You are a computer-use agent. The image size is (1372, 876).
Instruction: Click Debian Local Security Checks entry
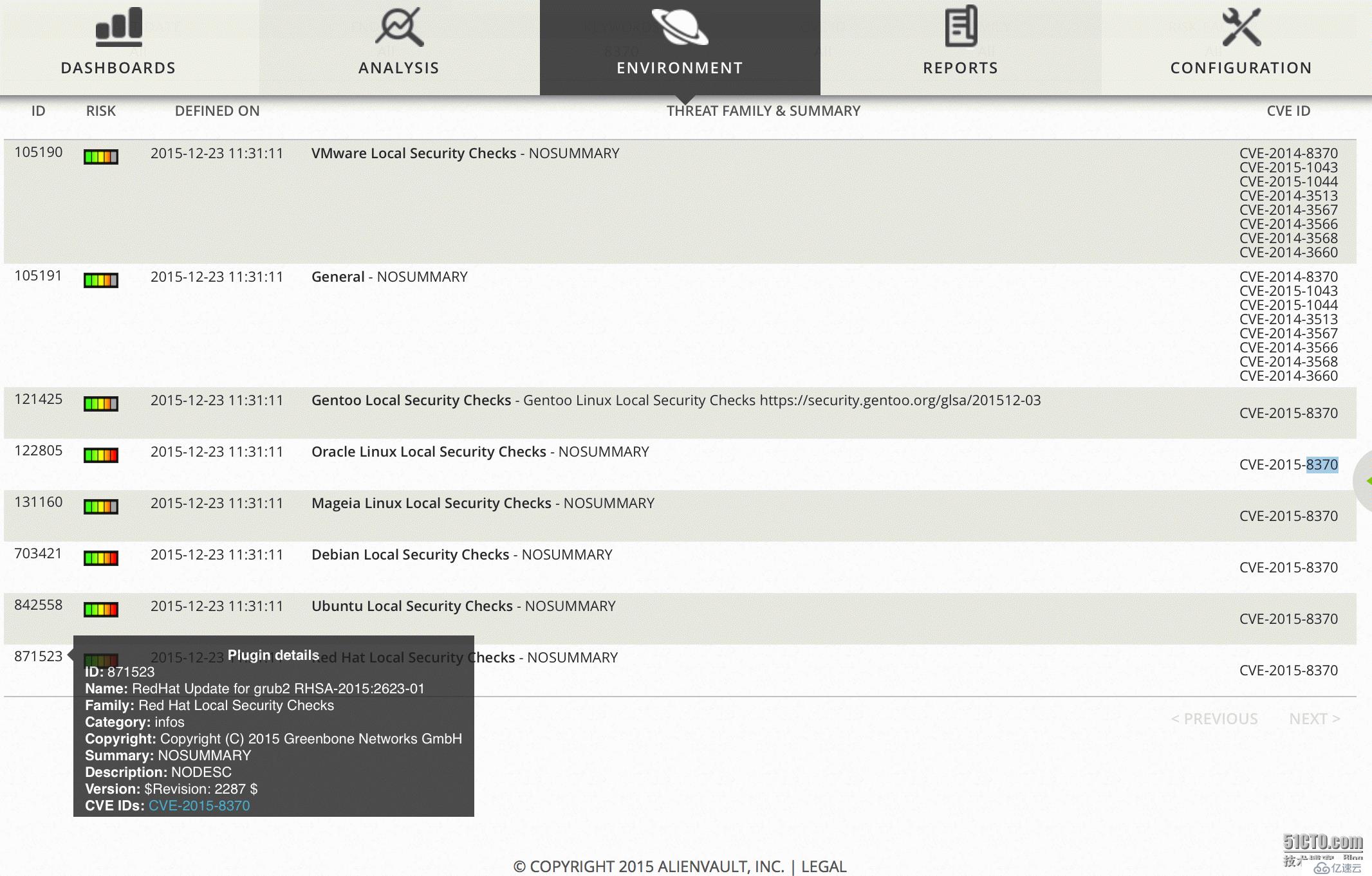pyautogui.click(x=462, y=555)
